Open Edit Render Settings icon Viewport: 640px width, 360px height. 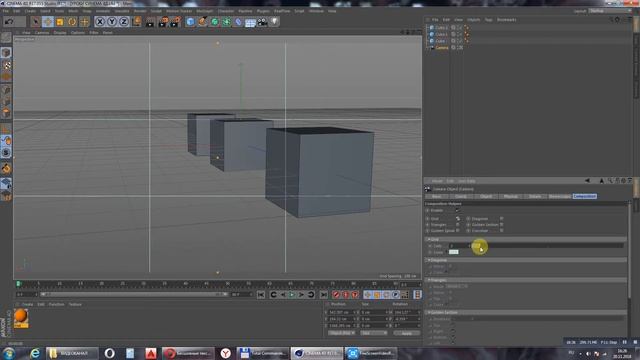175,22
